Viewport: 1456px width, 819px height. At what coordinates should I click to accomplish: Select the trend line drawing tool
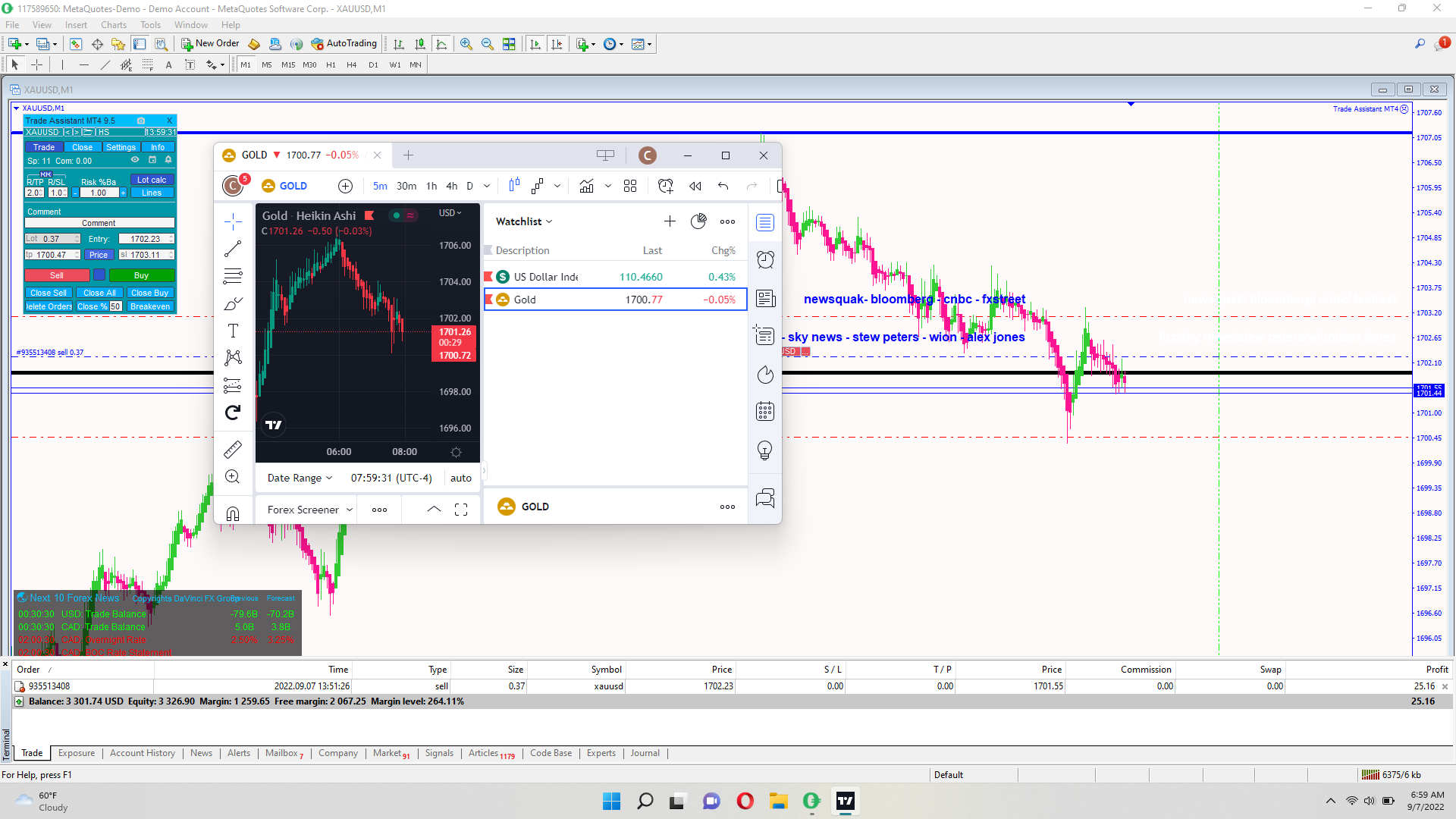[x=233, y=249]
